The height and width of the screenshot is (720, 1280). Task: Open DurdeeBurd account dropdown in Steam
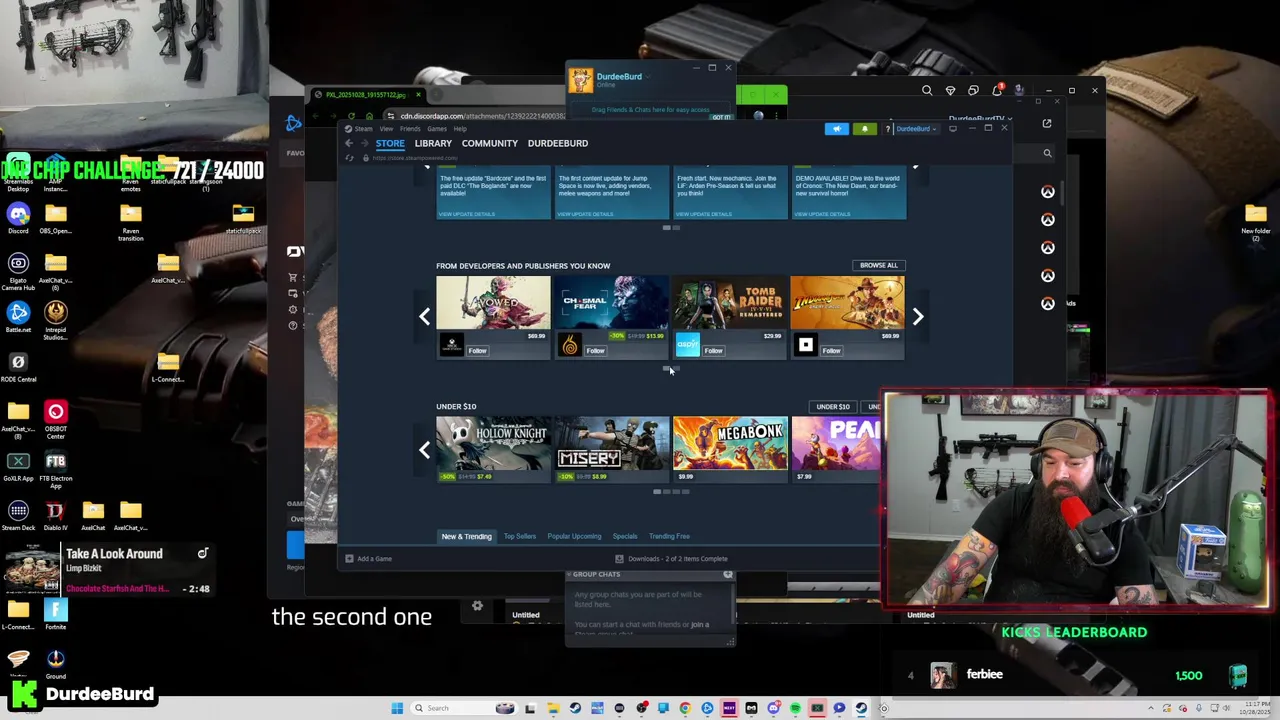(x=916, y=128)
